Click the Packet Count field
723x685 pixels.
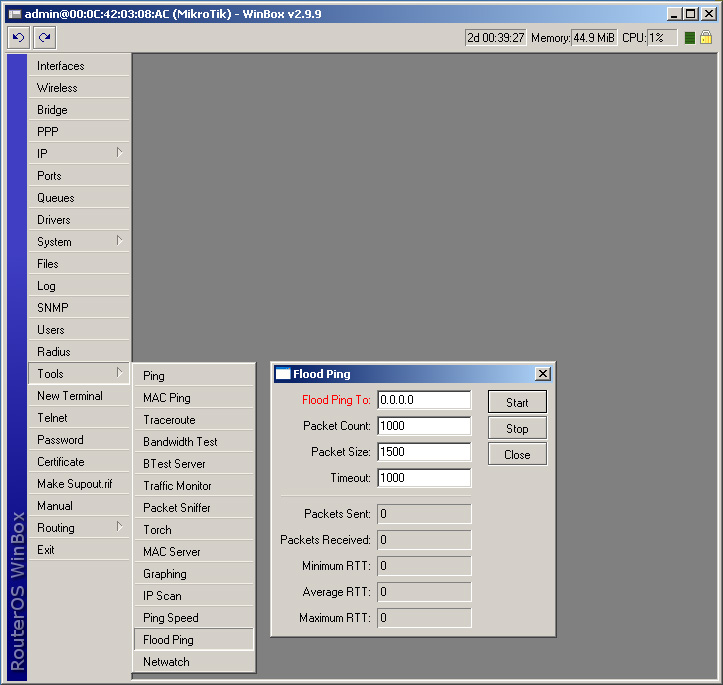(x=424, y=425)
